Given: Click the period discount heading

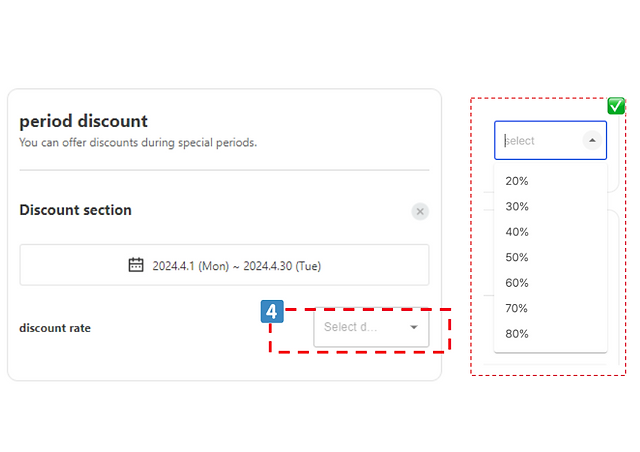Looking at the screenshot, I should pos(83,121).
